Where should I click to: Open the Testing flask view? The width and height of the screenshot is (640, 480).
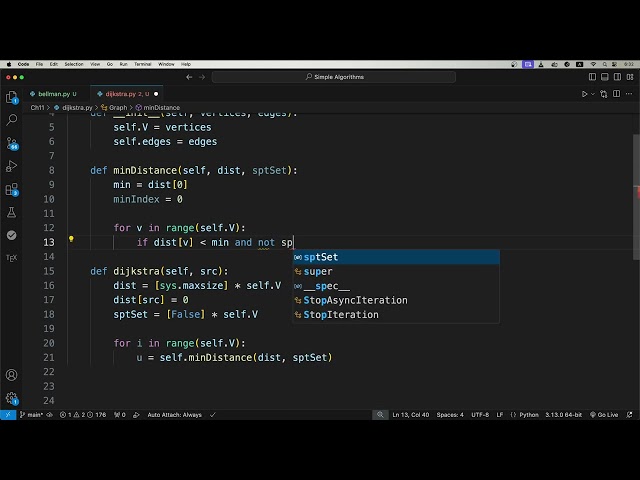pyautogui.click(x=11, y=212)
